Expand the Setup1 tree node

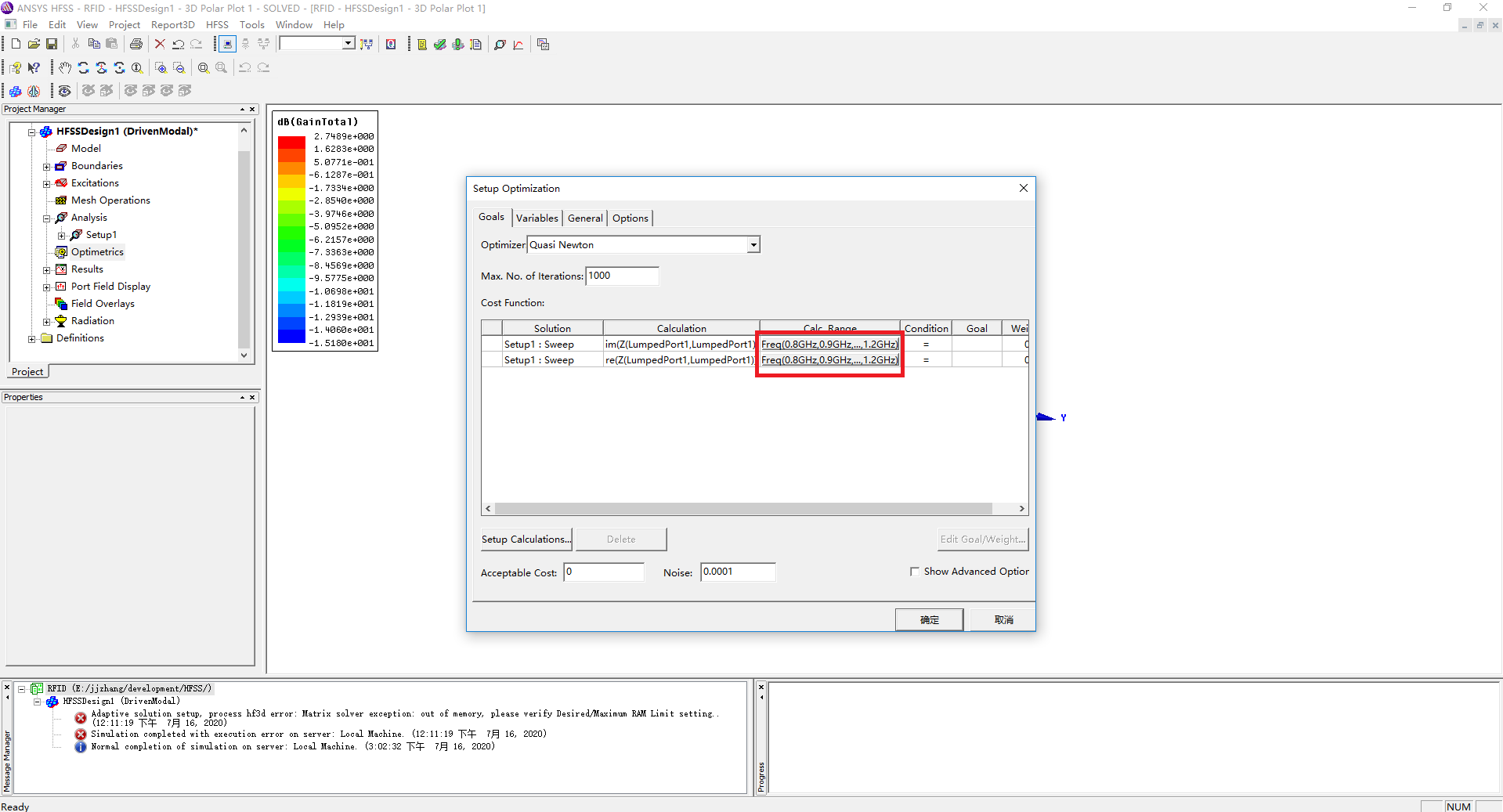point(62,236)
